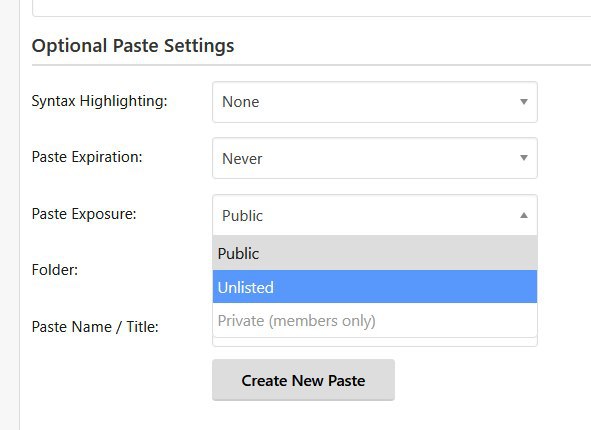Click the Paste Exposure label
Image resolution: width=591 pixels, height=430 pixels.
click(x=84, y=214)
